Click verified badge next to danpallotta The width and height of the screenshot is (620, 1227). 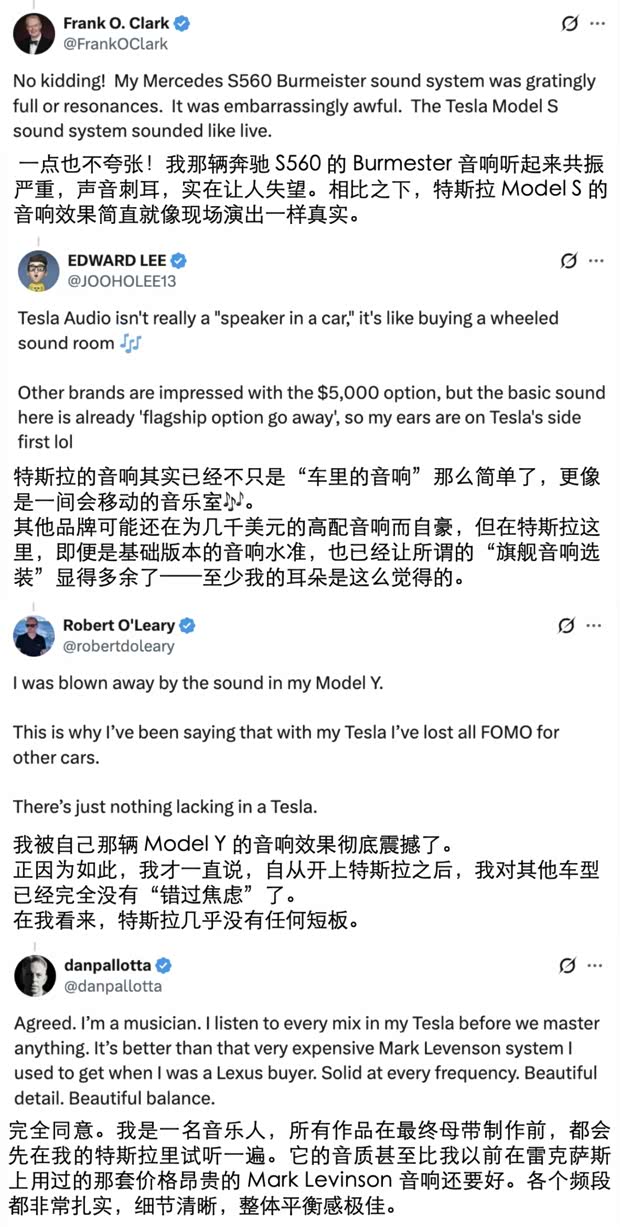164,965
